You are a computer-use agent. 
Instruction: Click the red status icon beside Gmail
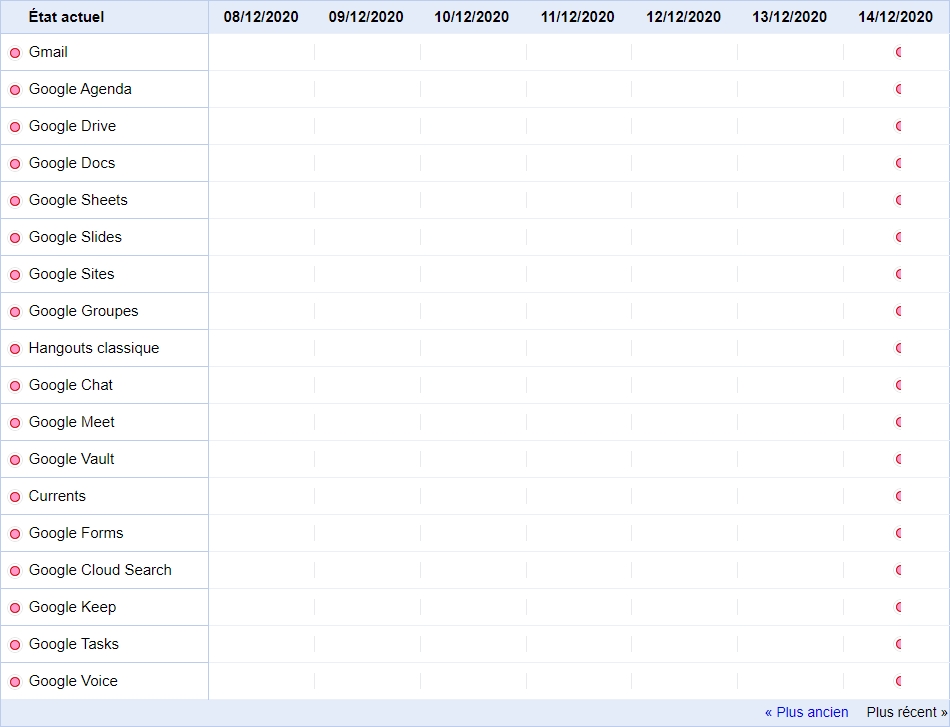pos(15,53)
